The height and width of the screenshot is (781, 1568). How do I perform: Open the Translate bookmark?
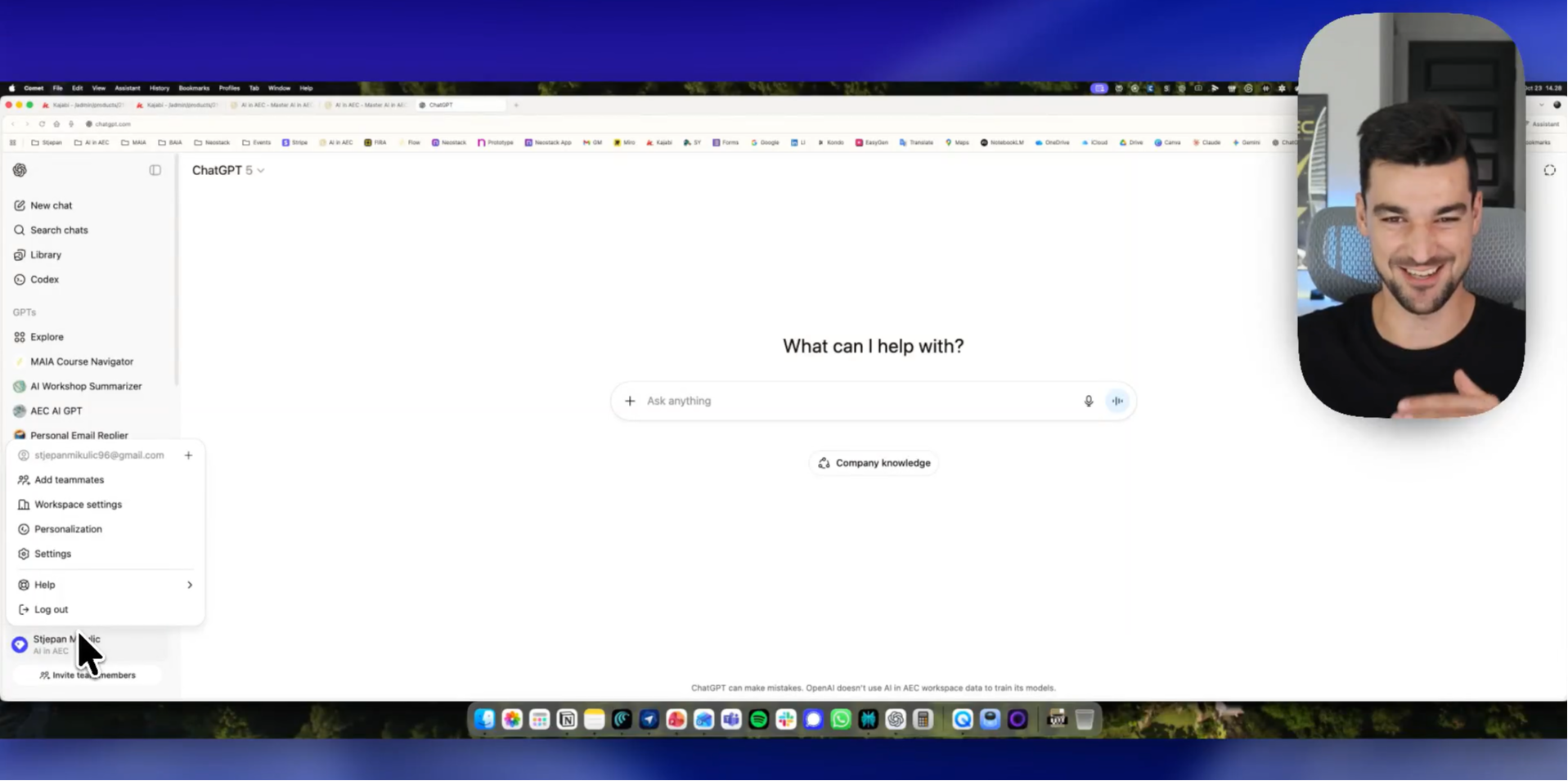(x=916, y=142)
